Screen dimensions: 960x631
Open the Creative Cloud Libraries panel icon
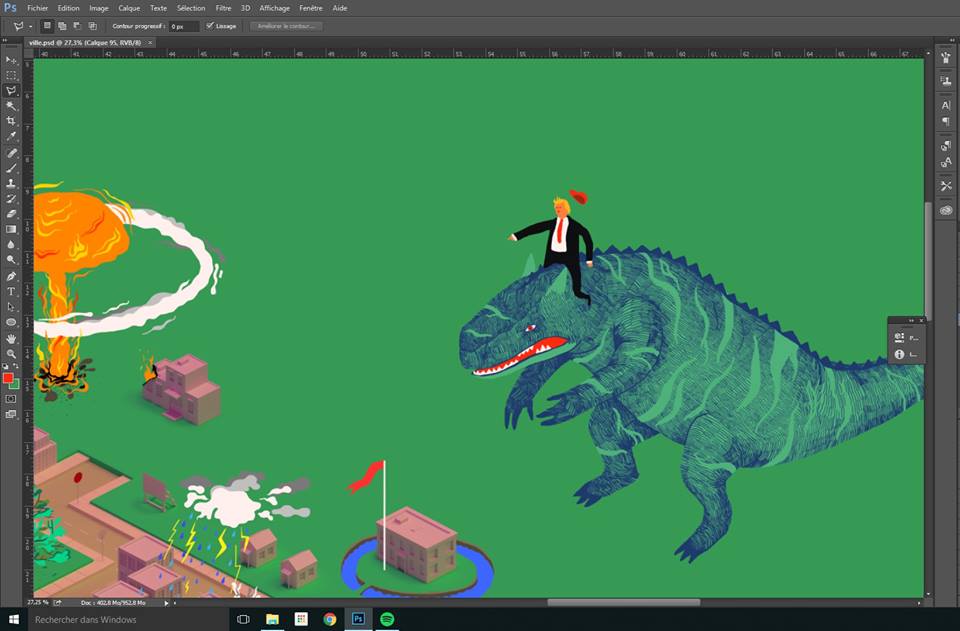coord(946,210)
